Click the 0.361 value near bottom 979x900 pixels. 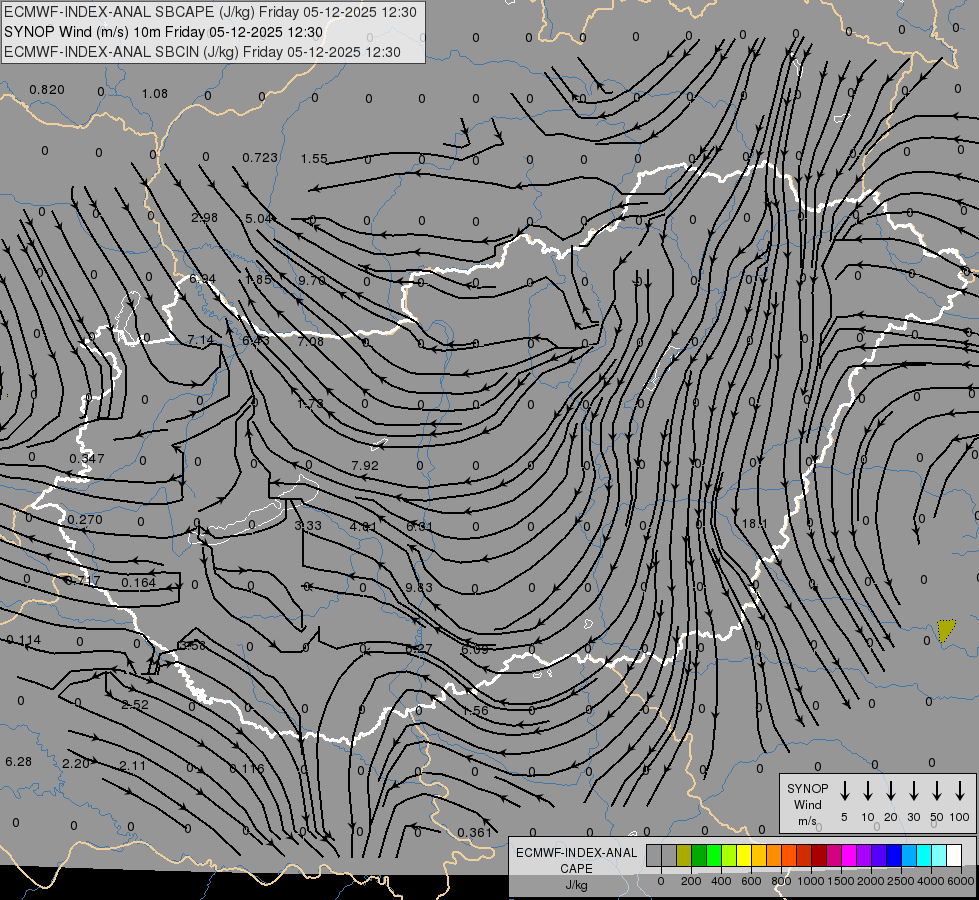[475, 833]
